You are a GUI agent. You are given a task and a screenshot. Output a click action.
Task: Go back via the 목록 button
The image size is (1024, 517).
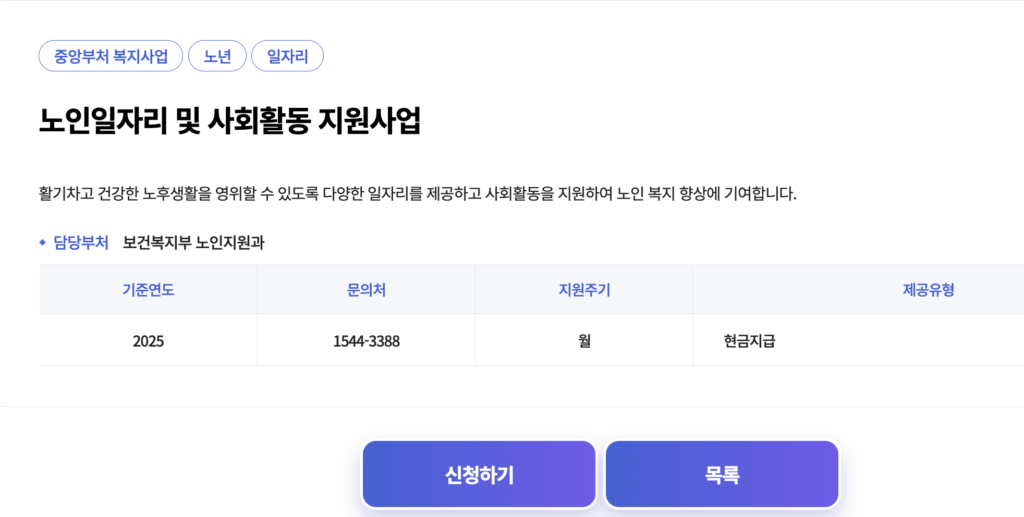[x=721, y=475]
